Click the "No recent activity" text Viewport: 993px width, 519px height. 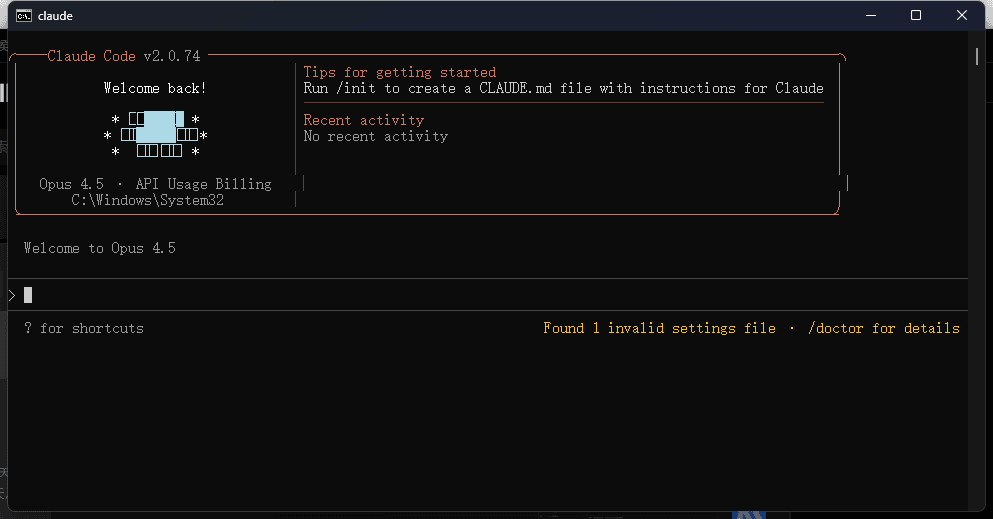[x=375, y=136]
